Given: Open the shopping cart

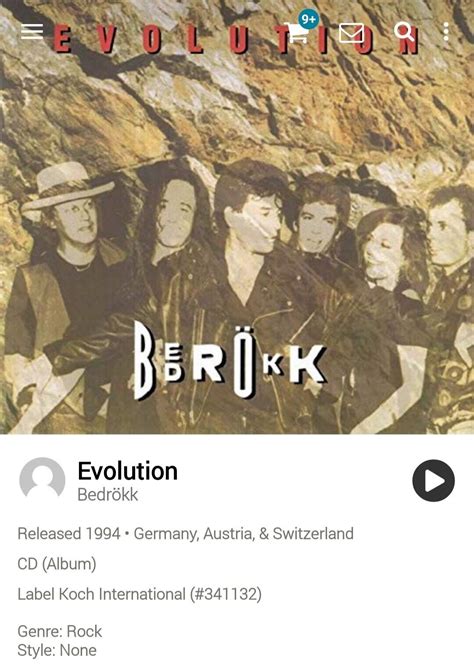Looking at the screenshot, I should pos(296,33).
